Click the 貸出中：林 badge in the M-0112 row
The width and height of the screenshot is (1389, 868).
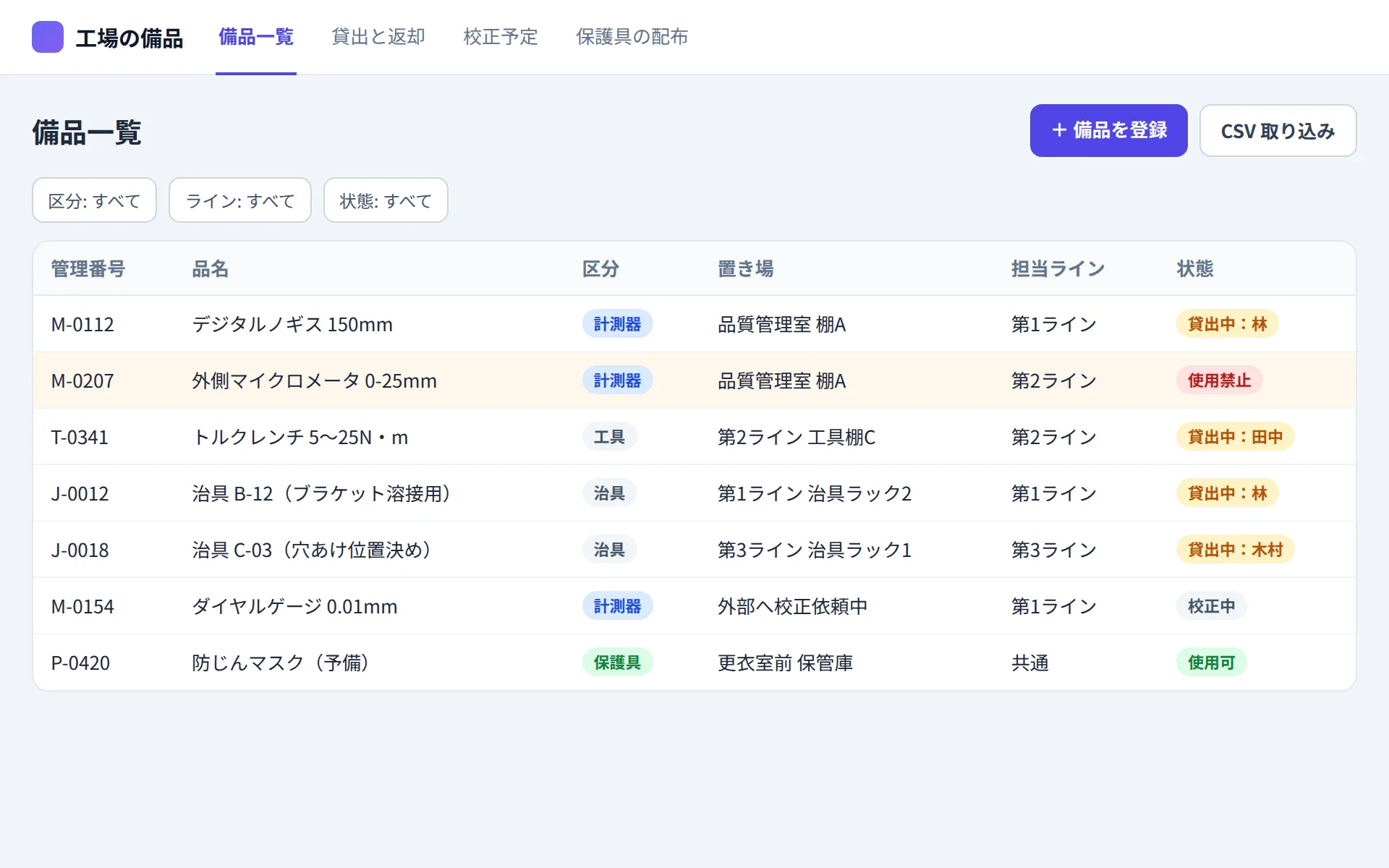coord(1227,324)
